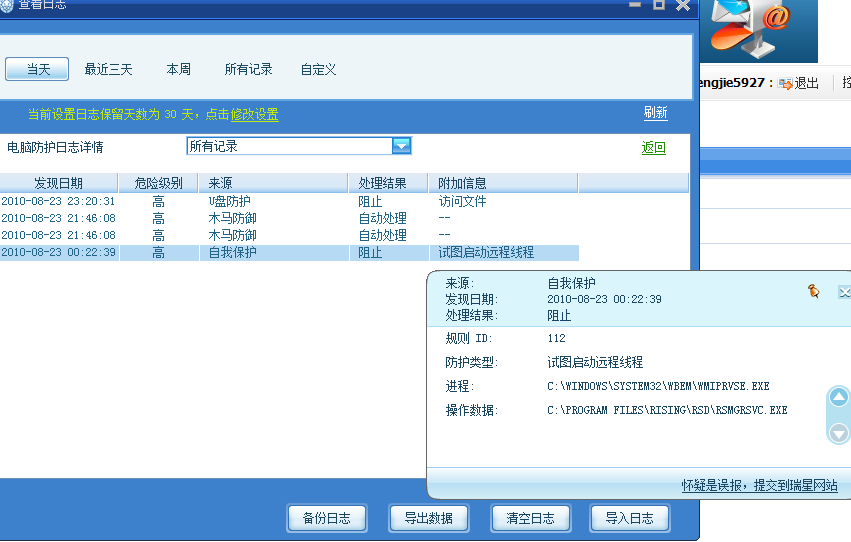Click the 所有记录 combo box field
The width and height of the screenshot is (851, 542).
[299, 146]
